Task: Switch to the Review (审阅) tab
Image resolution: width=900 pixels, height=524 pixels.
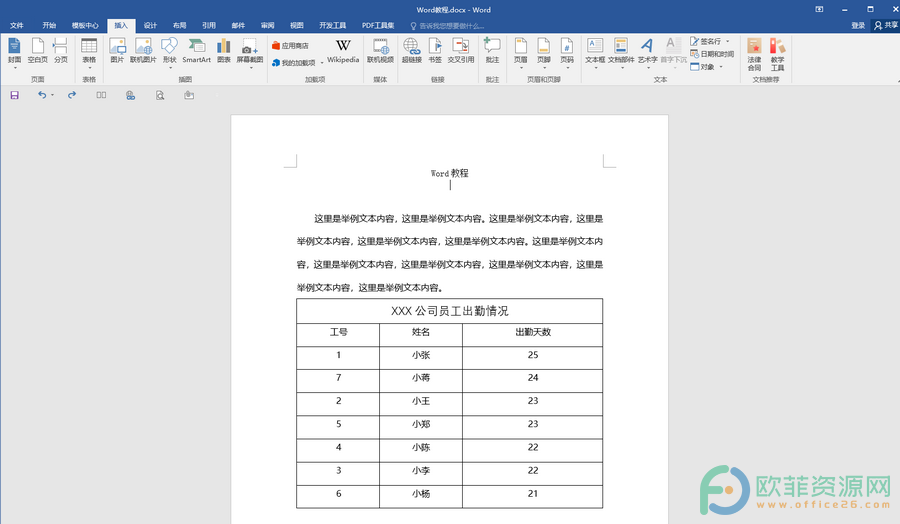Action: 267,25
